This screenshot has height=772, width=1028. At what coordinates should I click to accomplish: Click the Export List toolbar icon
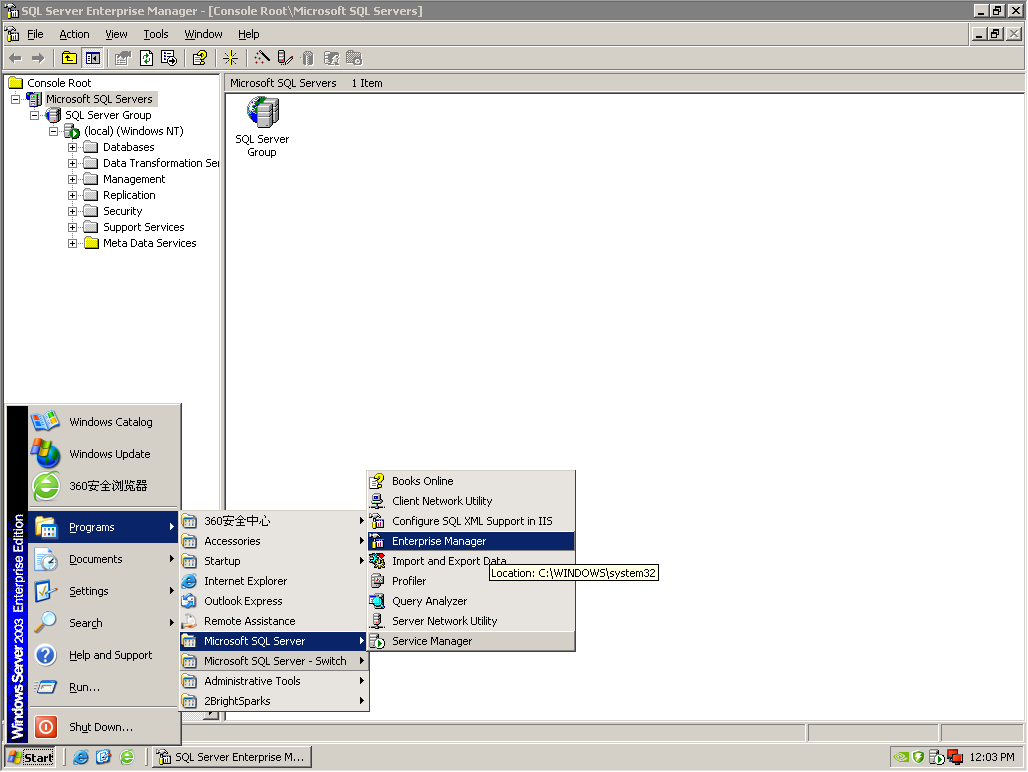tap(167, 58)
